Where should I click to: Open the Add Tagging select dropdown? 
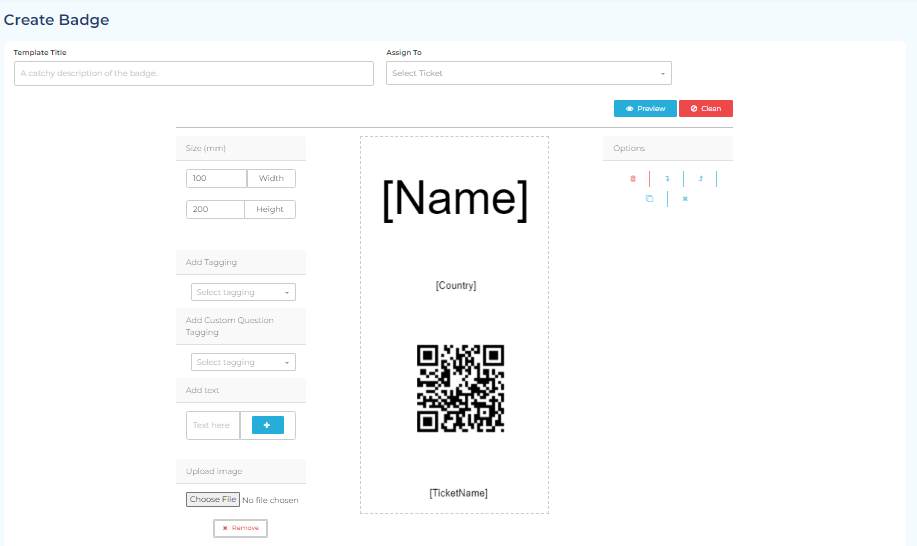(x=243, y=292)
